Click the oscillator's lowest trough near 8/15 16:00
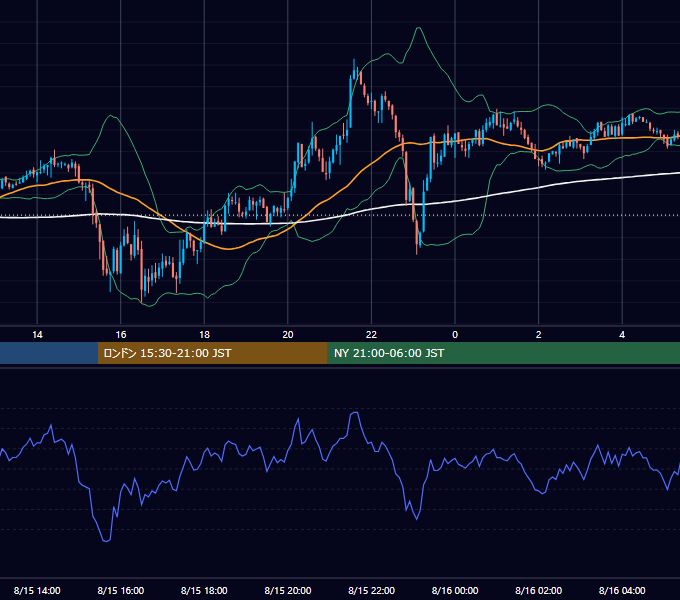Screen dimensions: 680x600 tap(106, 540)
